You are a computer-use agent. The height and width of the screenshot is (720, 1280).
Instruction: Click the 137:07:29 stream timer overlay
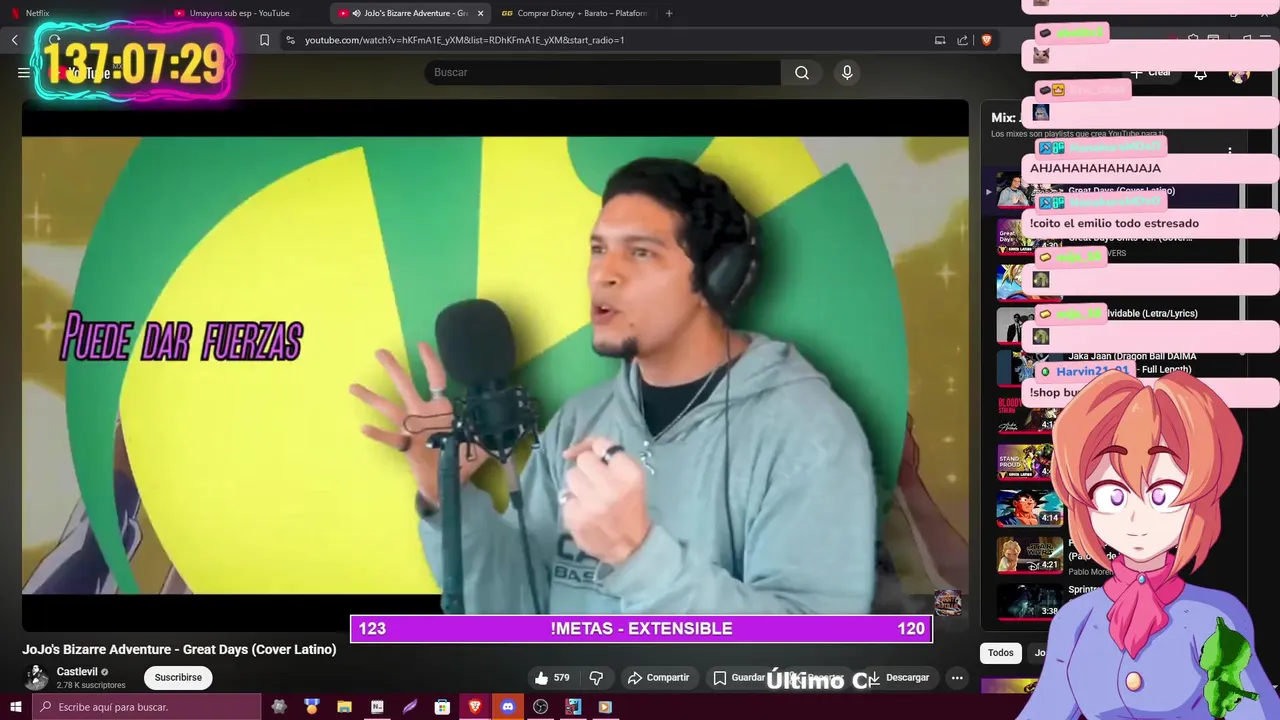pos(133,63)
